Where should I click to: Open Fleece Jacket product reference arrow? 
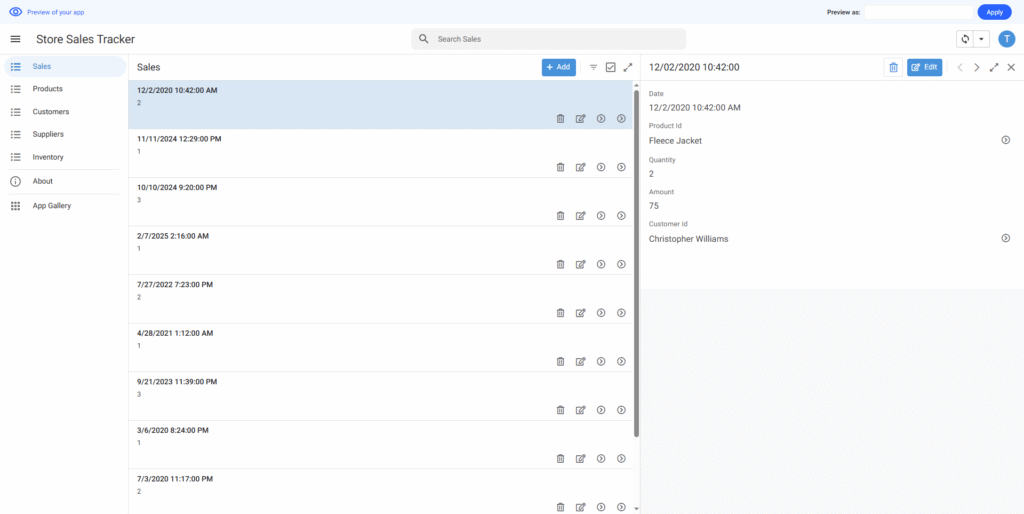(1006, 140)
